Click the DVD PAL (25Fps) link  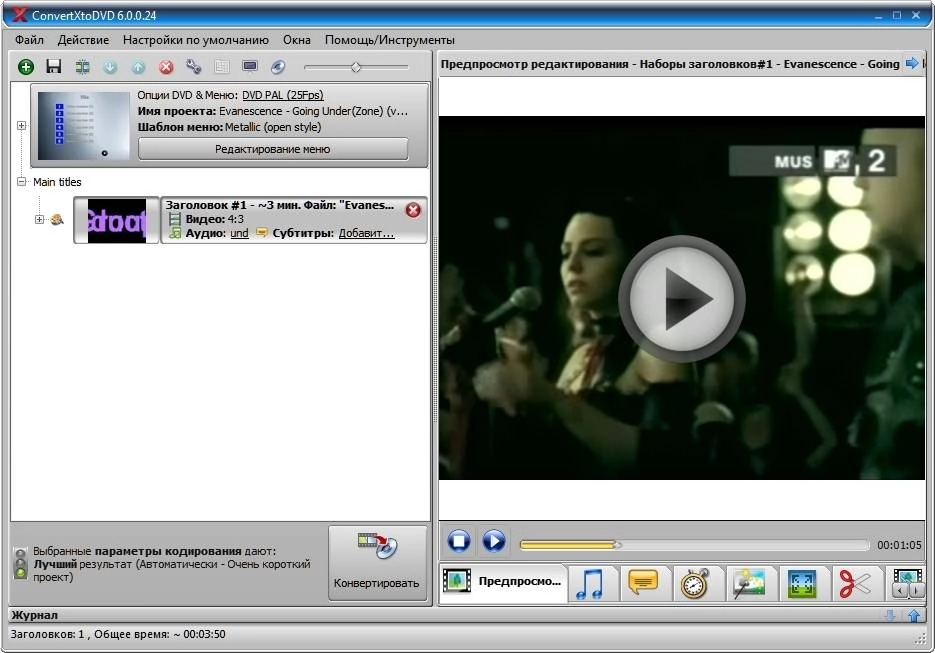coord(283,95)
